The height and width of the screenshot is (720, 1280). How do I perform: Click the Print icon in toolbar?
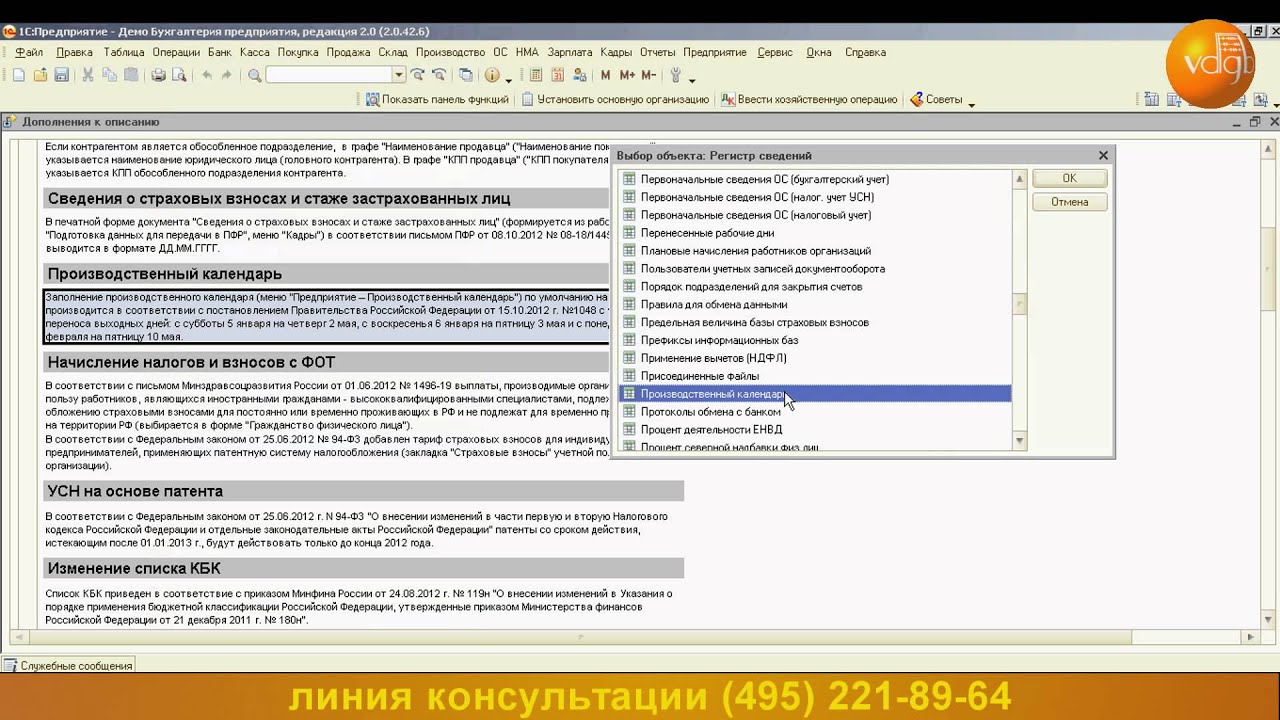[158, 75]
